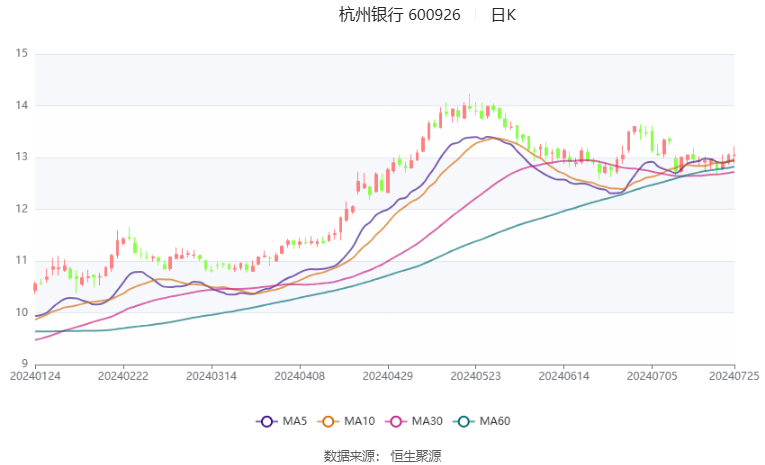Select the 20240523 date on x-axis

coord(475,376)
